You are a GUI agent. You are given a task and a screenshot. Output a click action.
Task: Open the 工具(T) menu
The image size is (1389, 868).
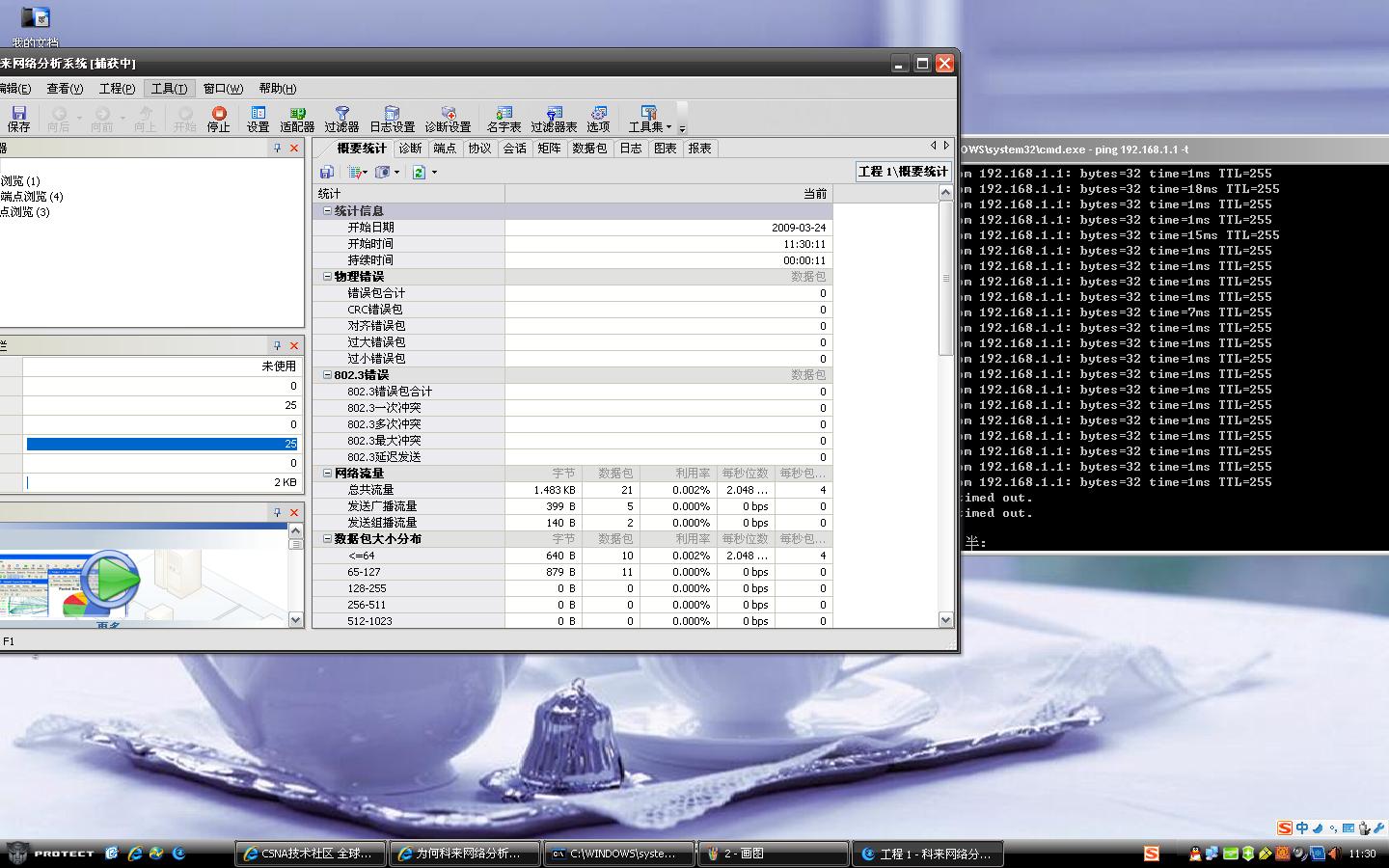click(x=169, y=89)
